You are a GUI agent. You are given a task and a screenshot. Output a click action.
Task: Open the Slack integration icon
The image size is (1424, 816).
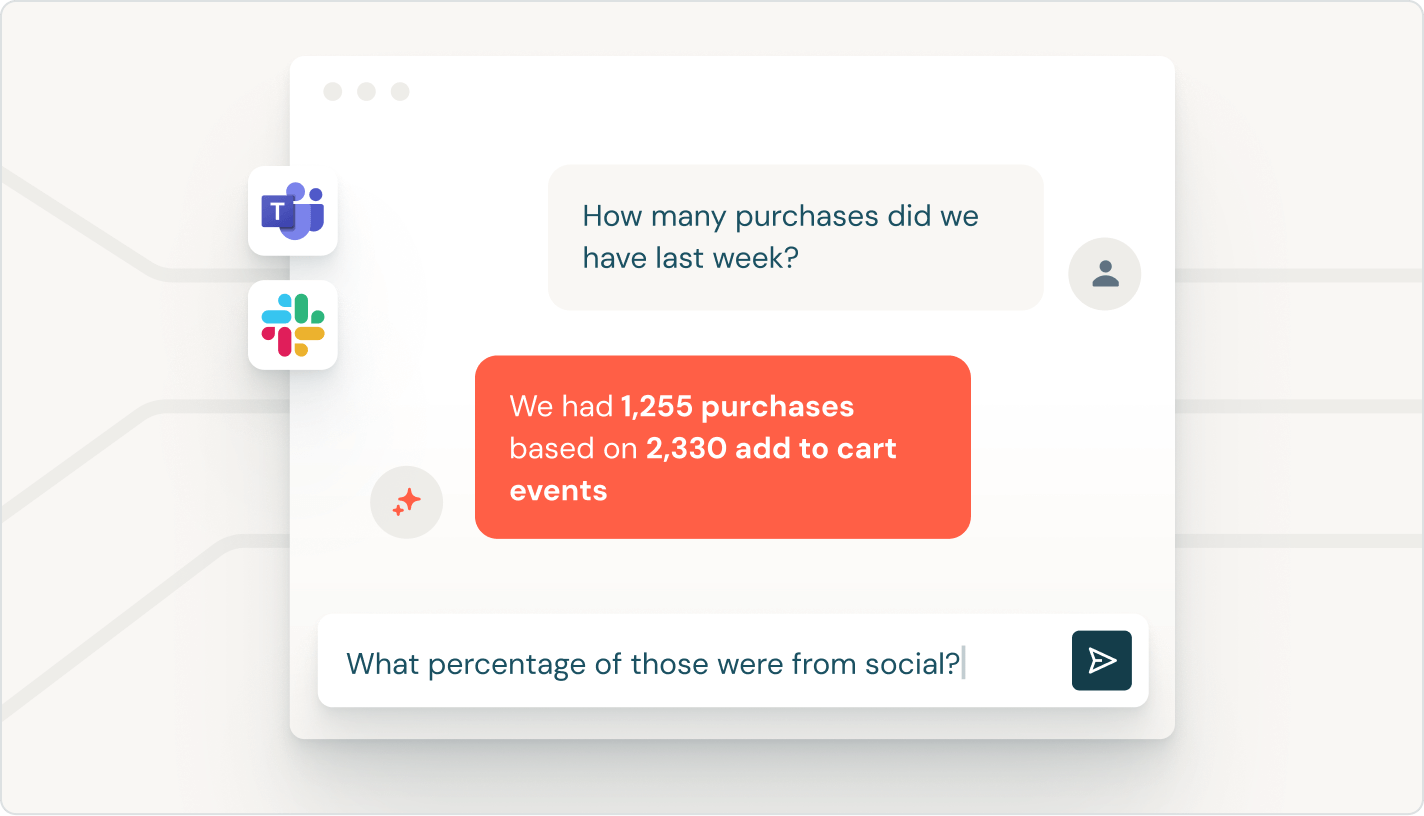pos(293,325)
